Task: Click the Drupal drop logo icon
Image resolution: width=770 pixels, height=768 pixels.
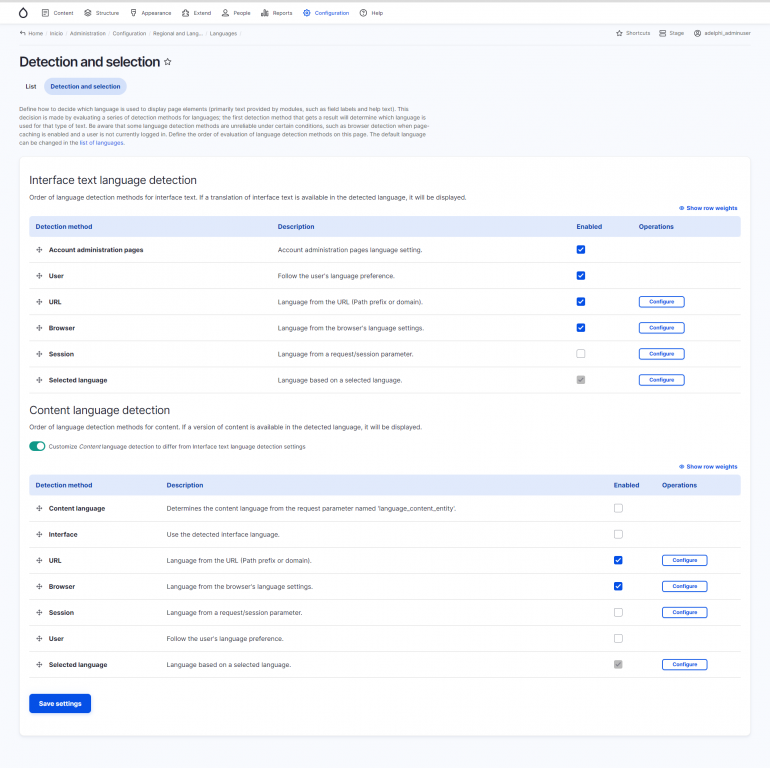Action: tap(24, 13)
